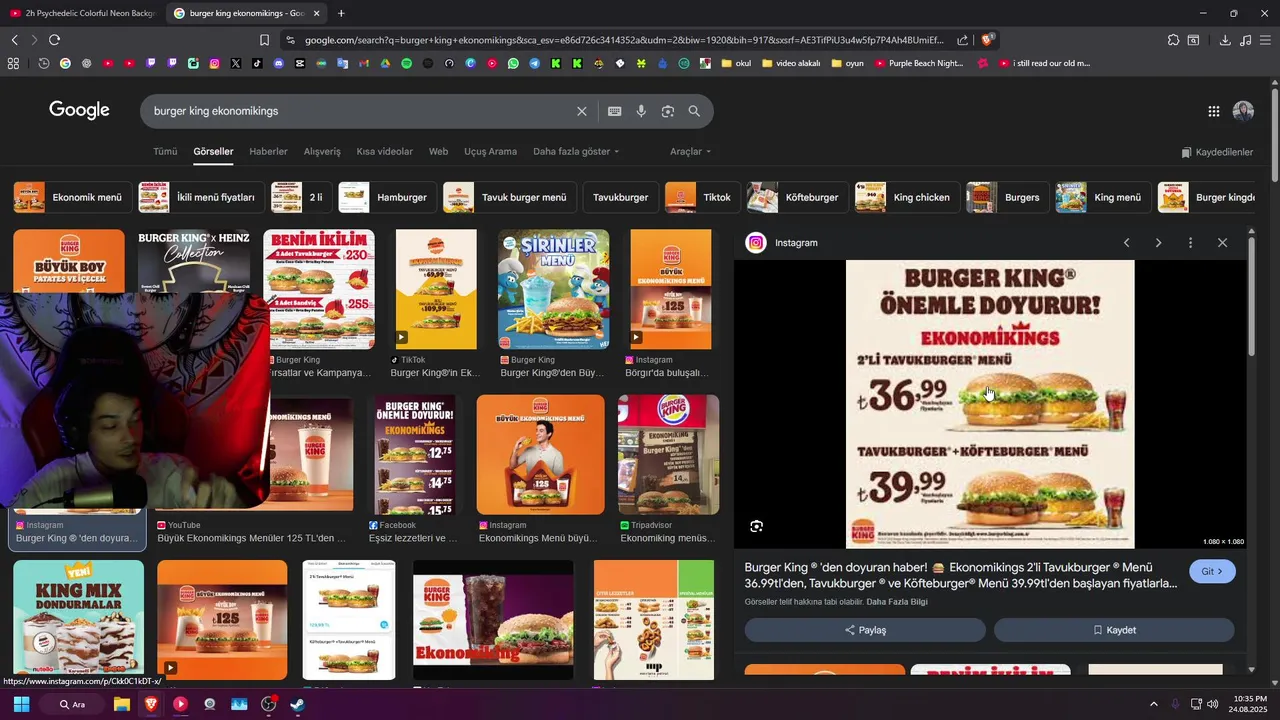Open the on-screen keyboard icon in search
This screenshot has height=720, width=1280.
[x=615, y=111]
